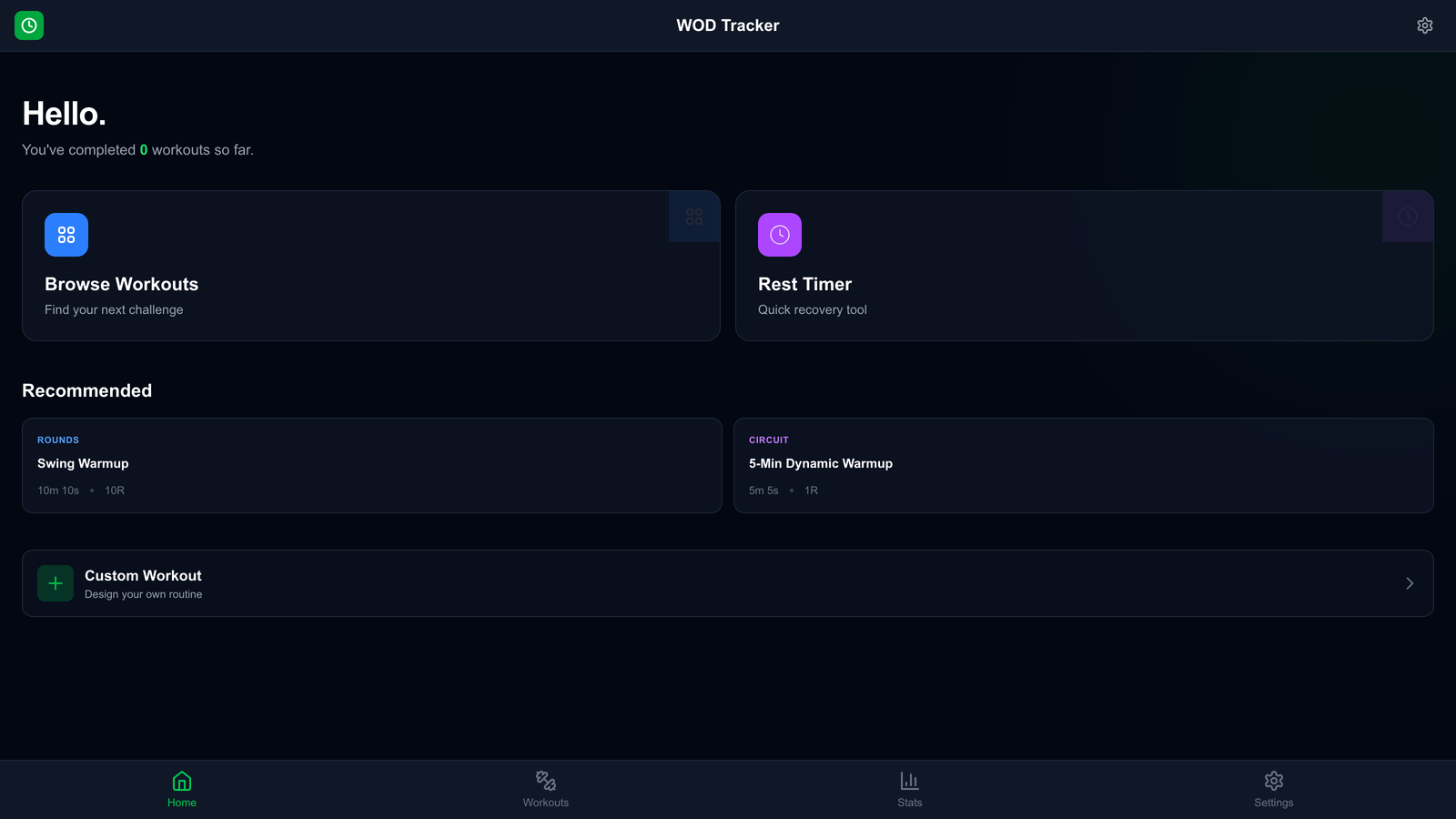
Task: Click the green plus Custom Workout icon
Action: point(56,583)
